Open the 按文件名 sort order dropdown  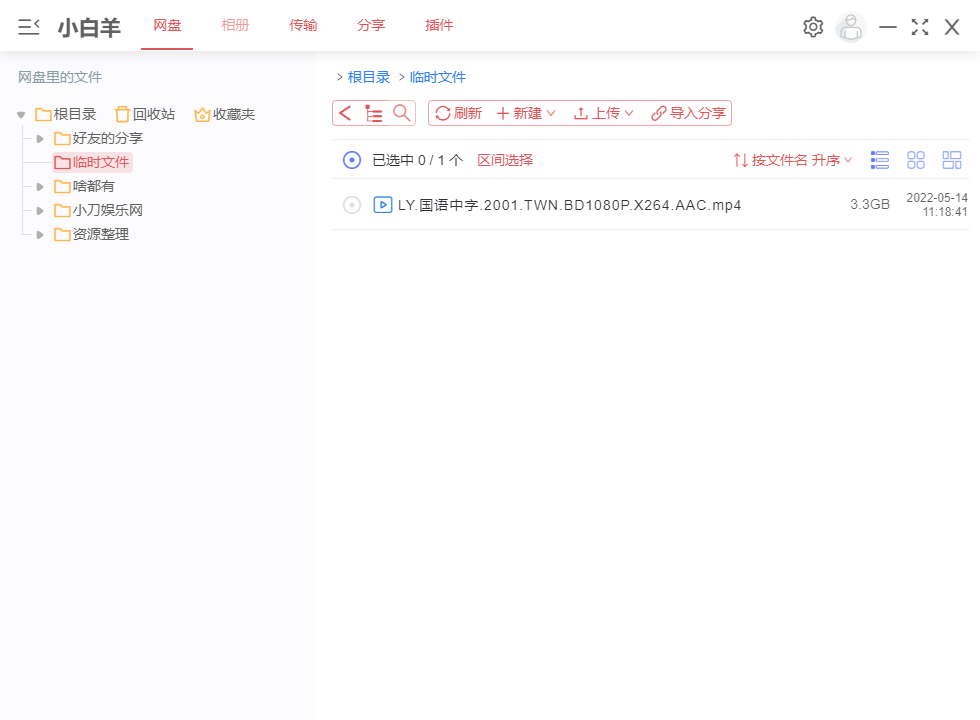tap(792, 159)
